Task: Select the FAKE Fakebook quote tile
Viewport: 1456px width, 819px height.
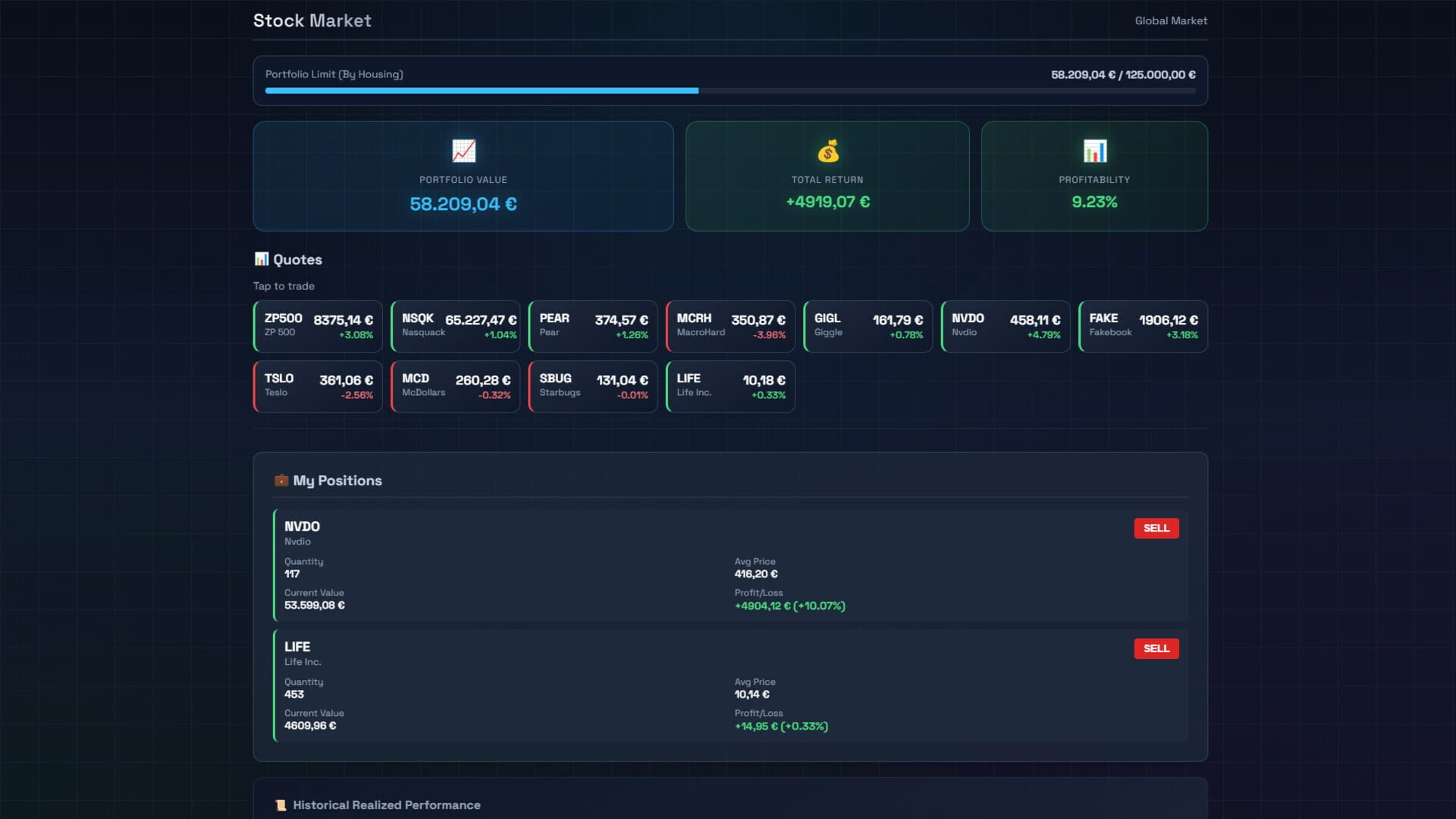Action: (1141, 325)
